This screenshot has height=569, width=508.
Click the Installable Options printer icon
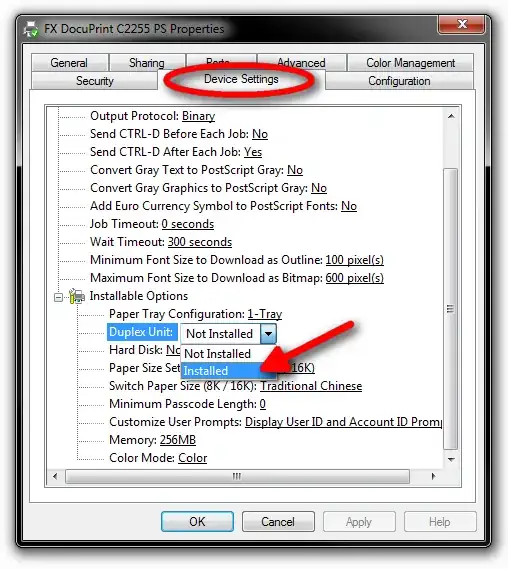pos(77,296)
